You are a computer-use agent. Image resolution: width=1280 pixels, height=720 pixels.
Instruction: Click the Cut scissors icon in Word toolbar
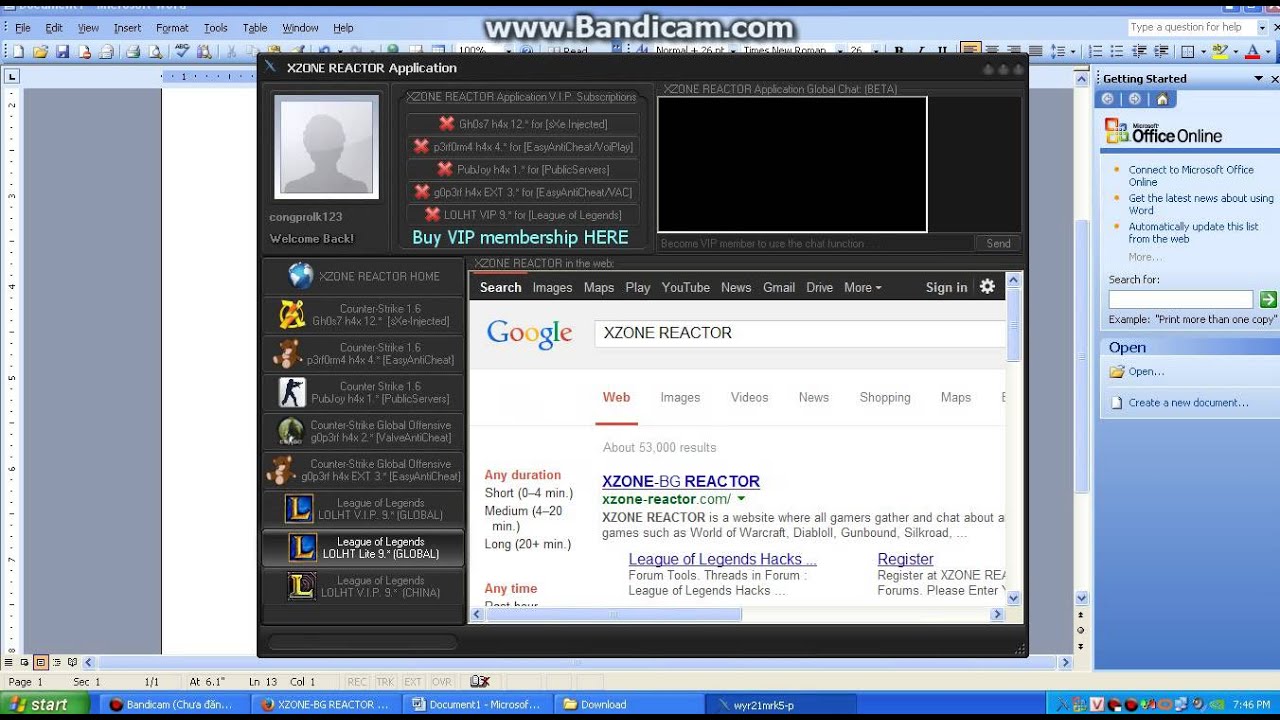(x=231, y=51)
